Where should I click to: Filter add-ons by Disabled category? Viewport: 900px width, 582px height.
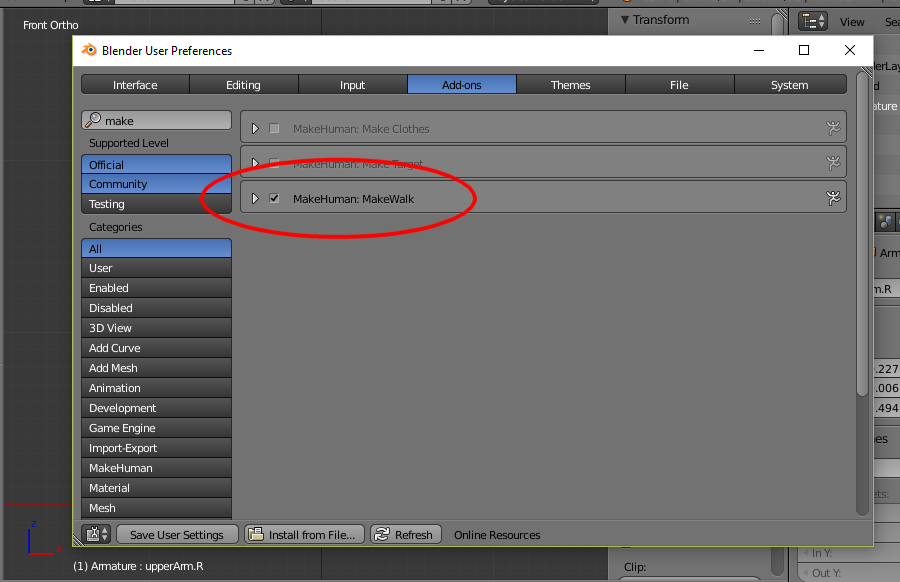pos(156,308)
